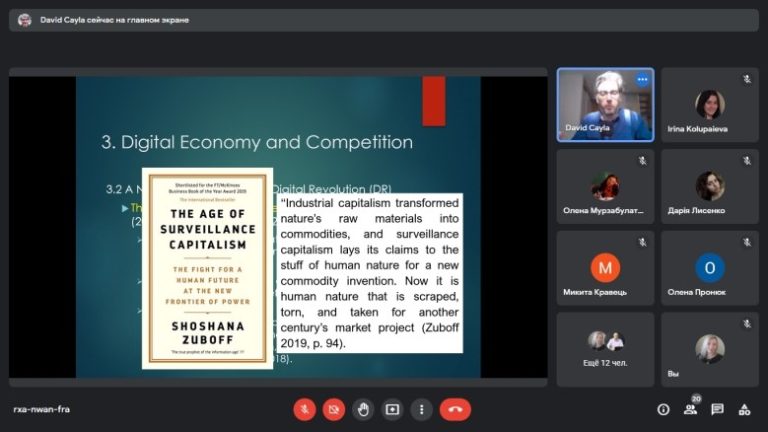Image resolution: width=768 pixels, height=432 pixels.
Task: Show the participants list icon
Action: point(690,410)
